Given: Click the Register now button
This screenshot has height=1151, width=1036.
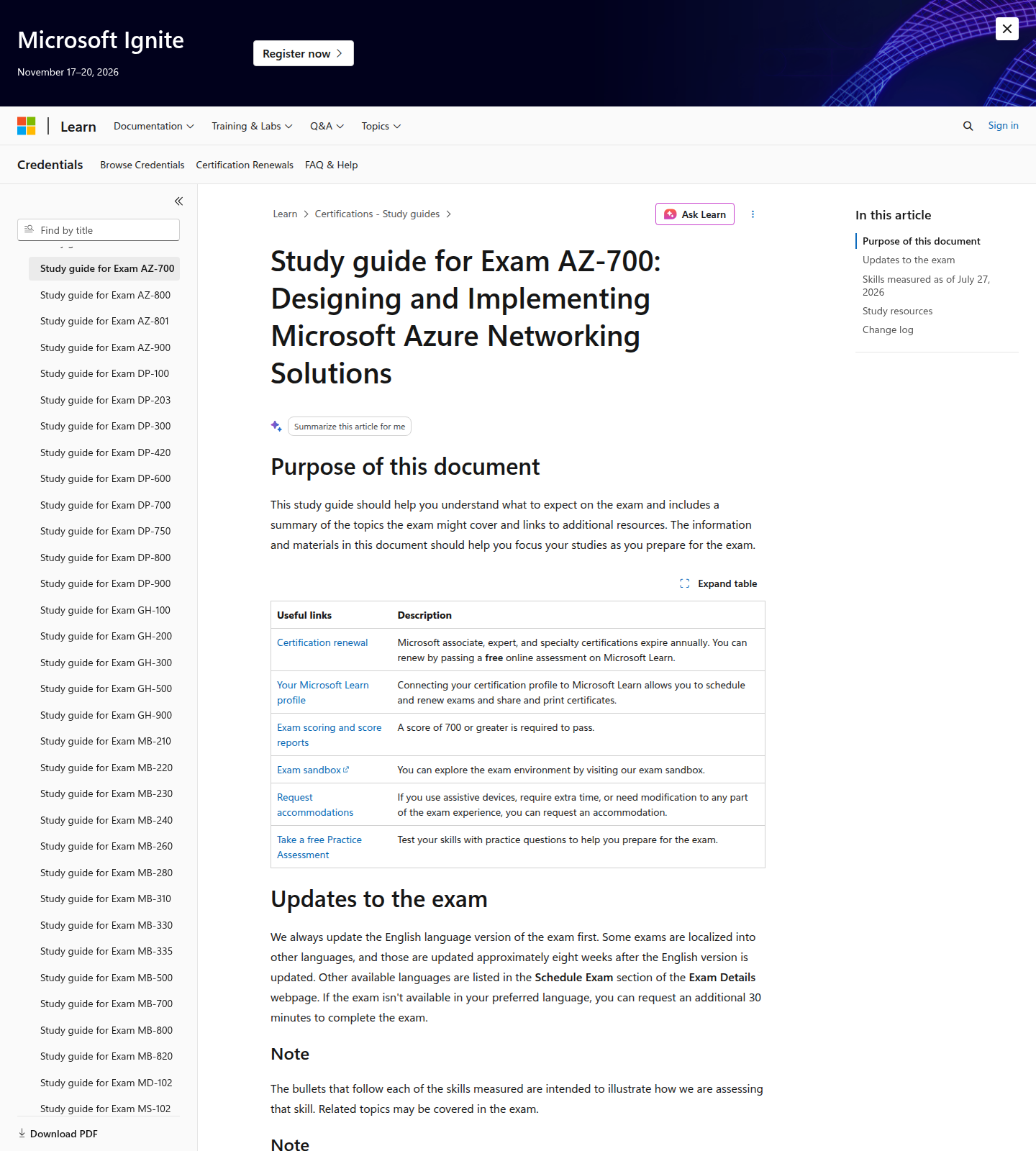Looking at the screenshot, I should [304, 53].
